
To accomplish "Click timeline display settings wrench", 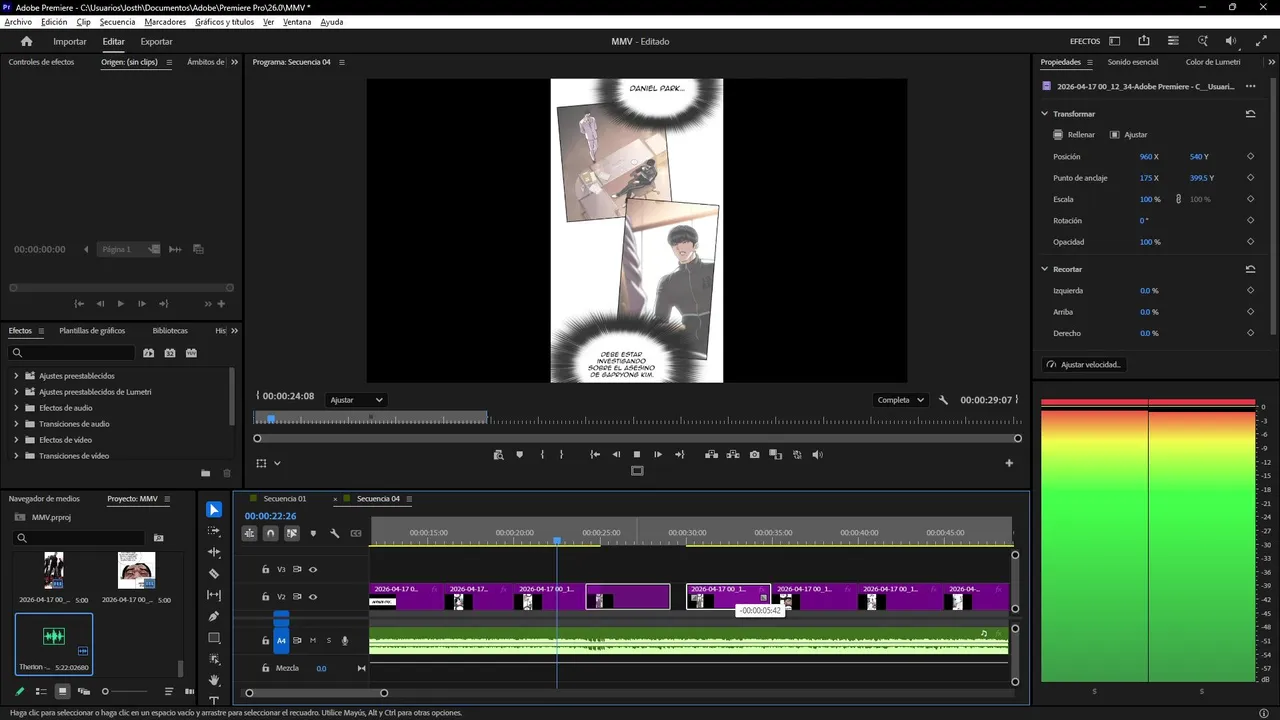I will tap(335, 534).
